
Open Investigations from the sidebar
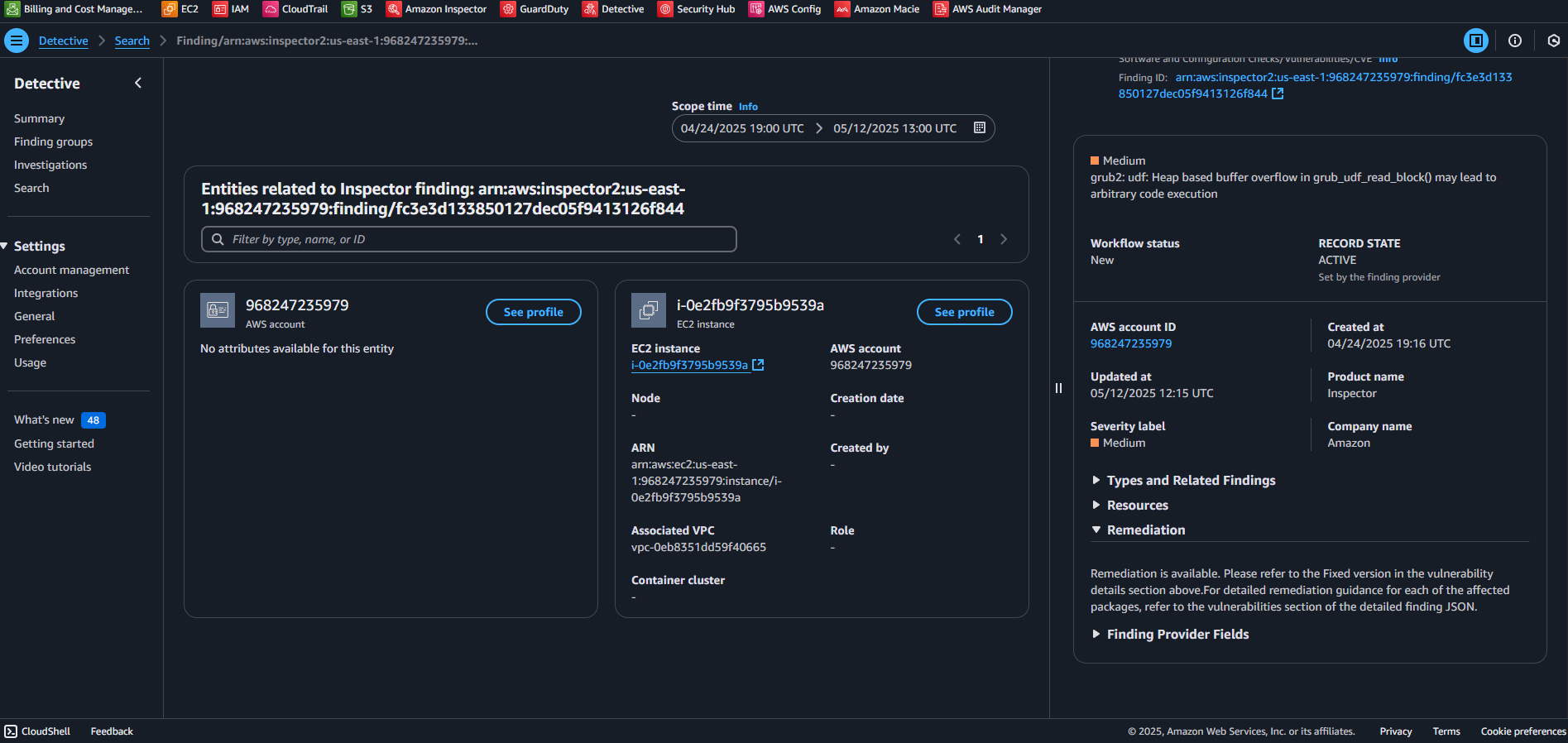pos(50,165)
